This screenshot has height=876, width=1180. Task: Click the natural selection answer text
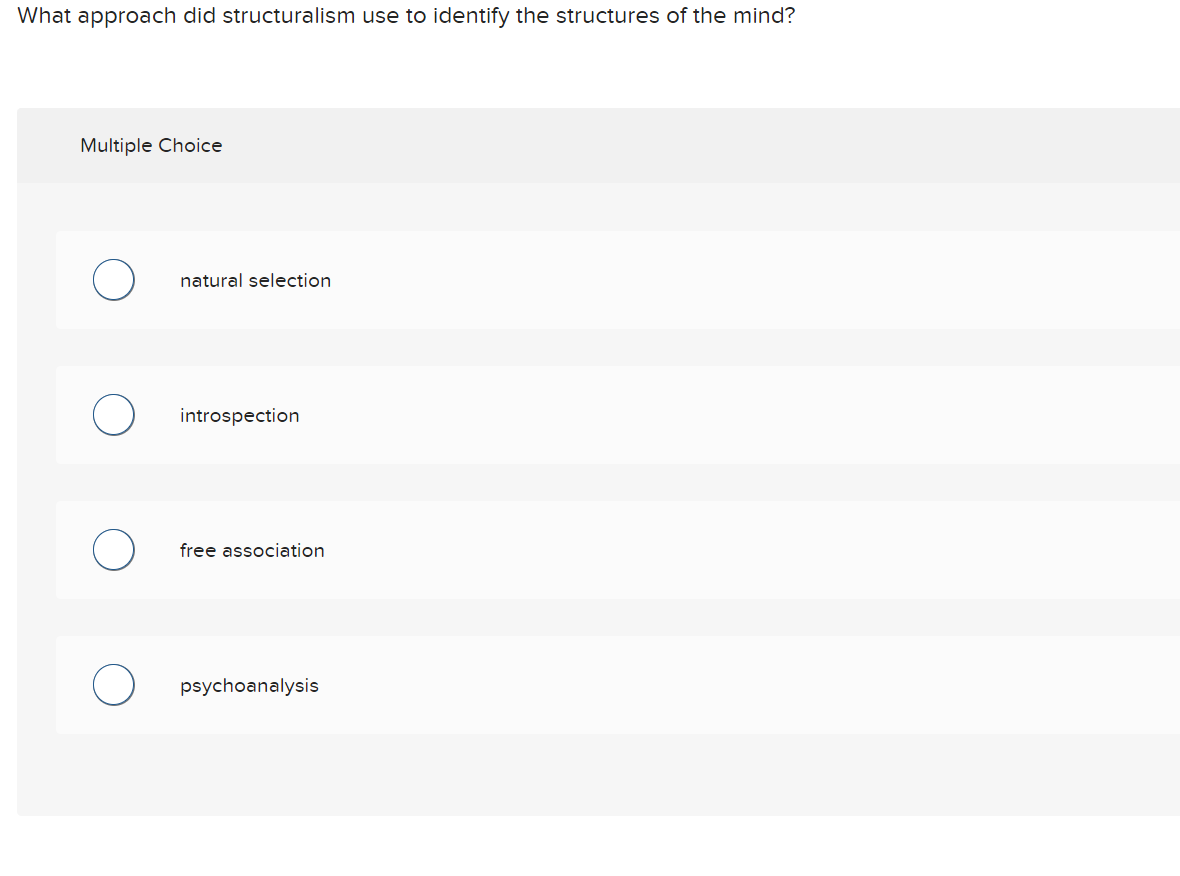click(x=255, y=280)
